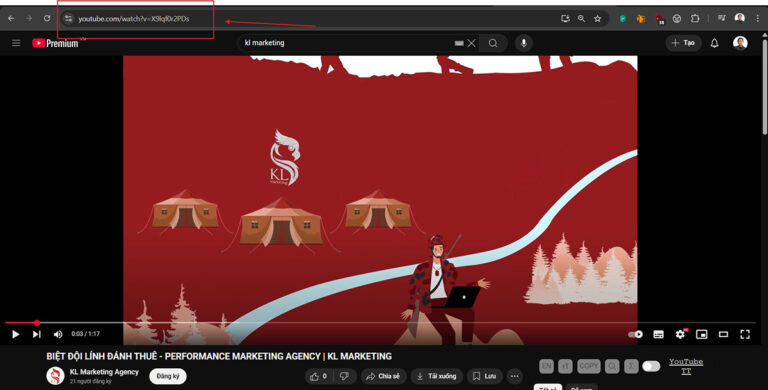This screenshot has width=768, height=390.
Task: Open the player settings gear
Action: point(680,334)
